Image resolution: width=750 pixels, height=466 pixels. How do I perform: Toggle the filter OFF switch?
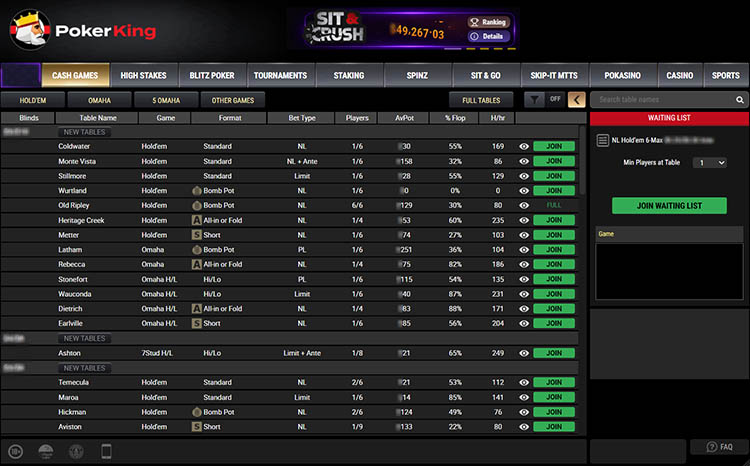(x=555, y=99)
